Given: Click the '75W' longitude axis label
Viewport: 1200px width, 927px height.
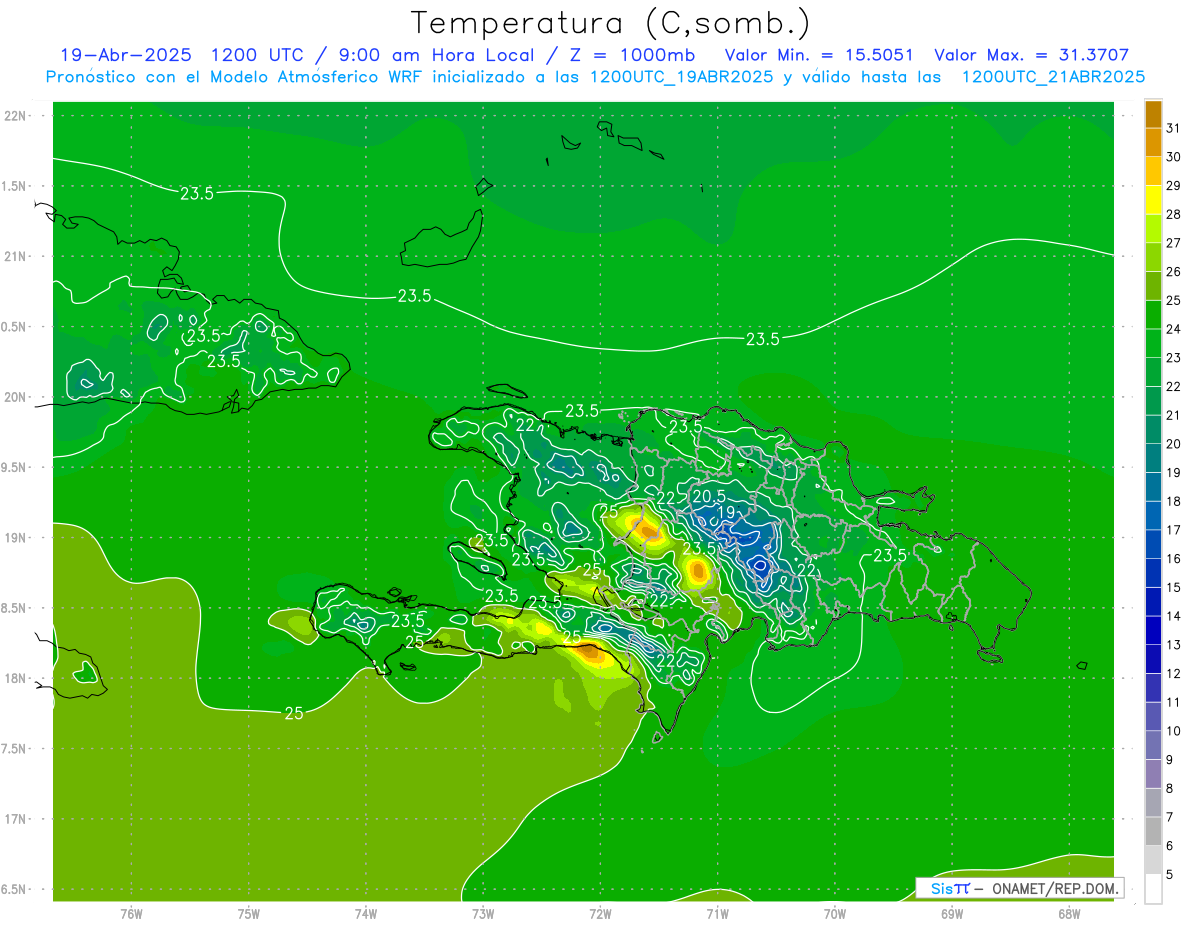Looking at the screenshot, I should [249, 914].
